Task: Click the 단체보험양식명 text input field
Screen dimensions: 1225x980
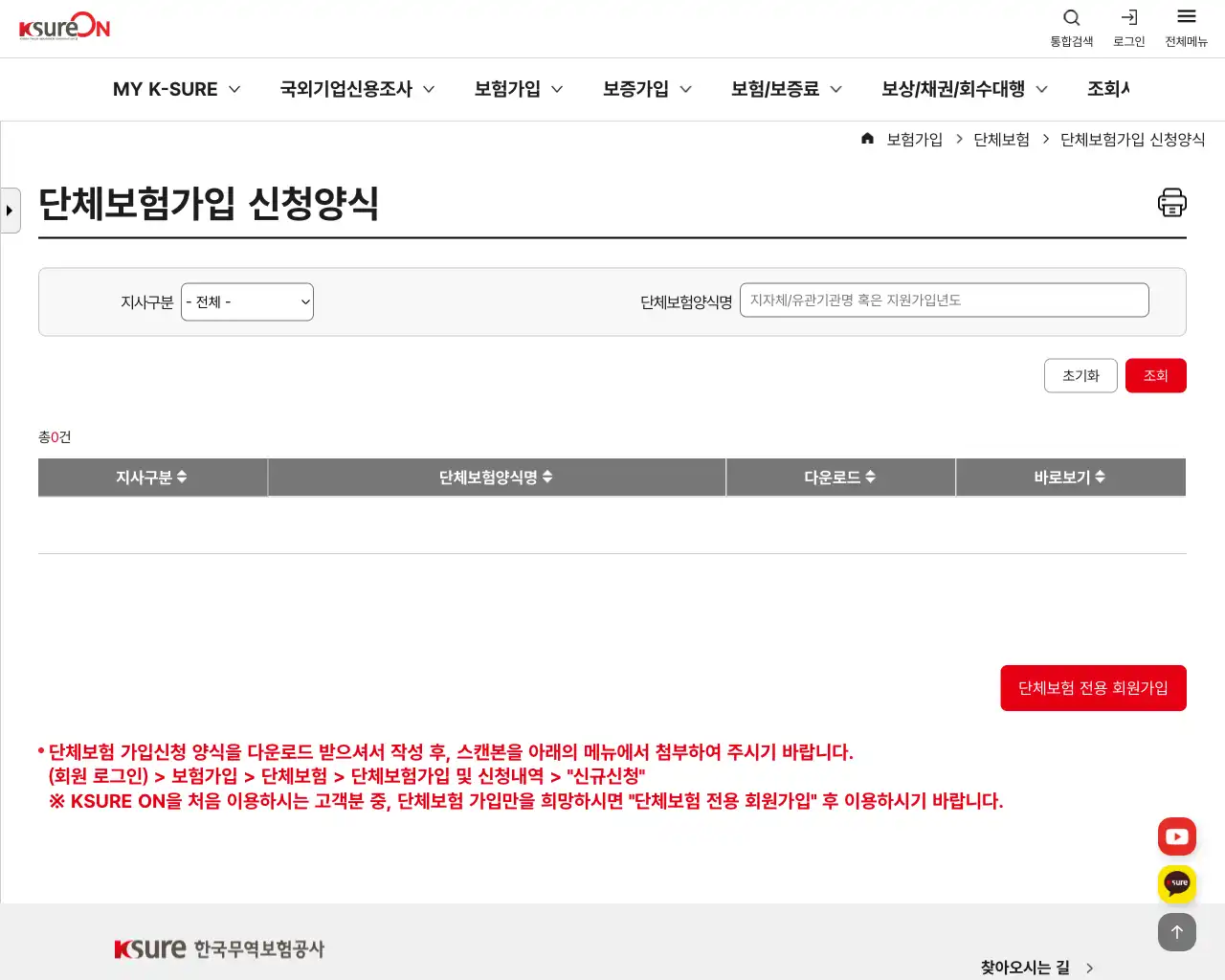Action: [945, 300]
